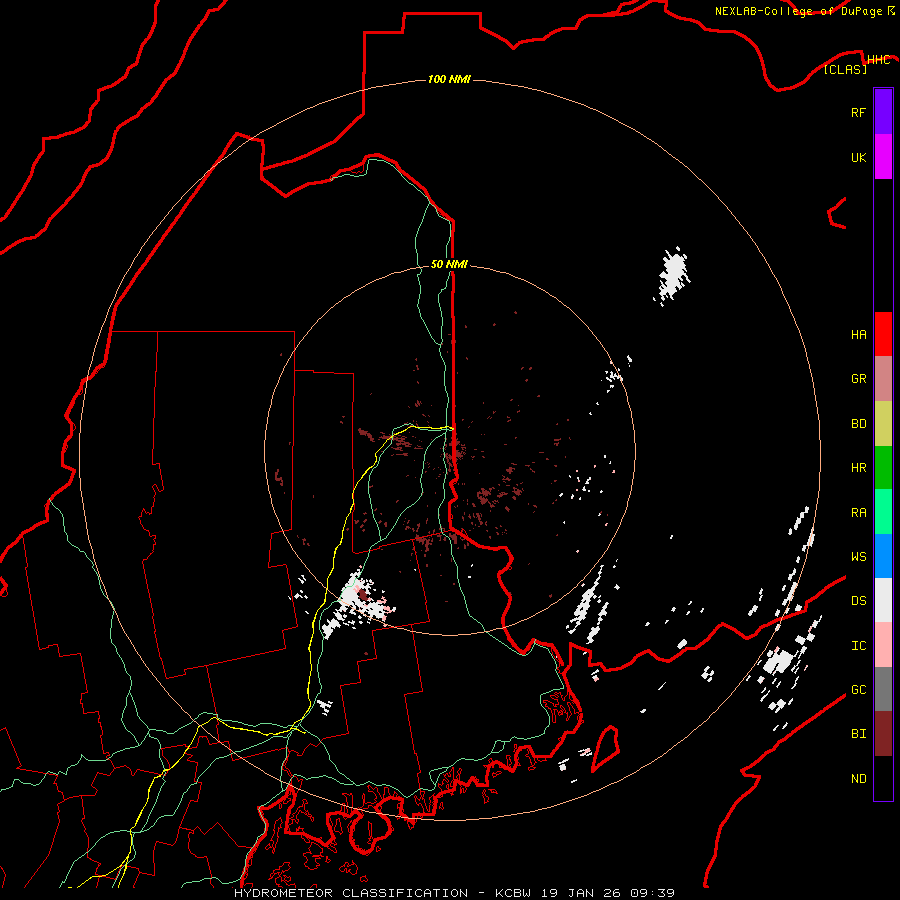This screenshot has width=900, height=900.
Task: Click the HA red legend swatch
Action: click(883, 334)
